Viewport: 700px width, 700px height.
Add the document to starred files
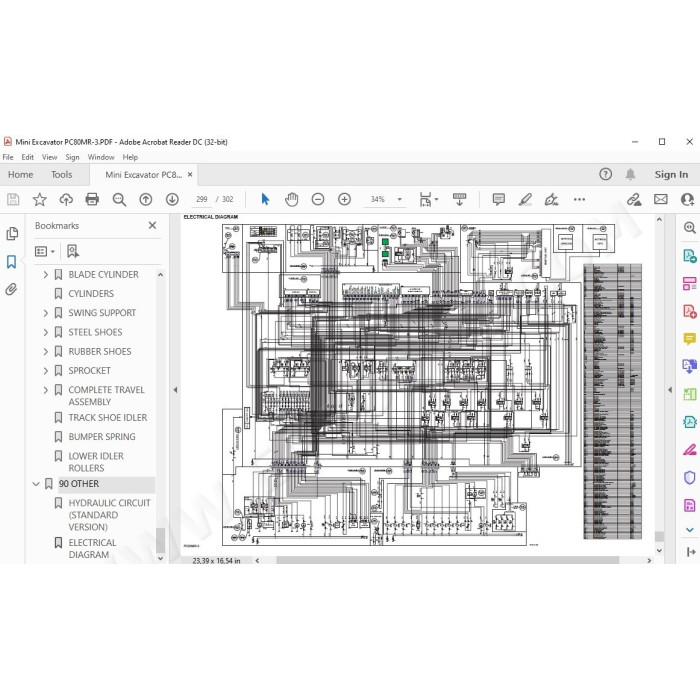click(40, 199)
